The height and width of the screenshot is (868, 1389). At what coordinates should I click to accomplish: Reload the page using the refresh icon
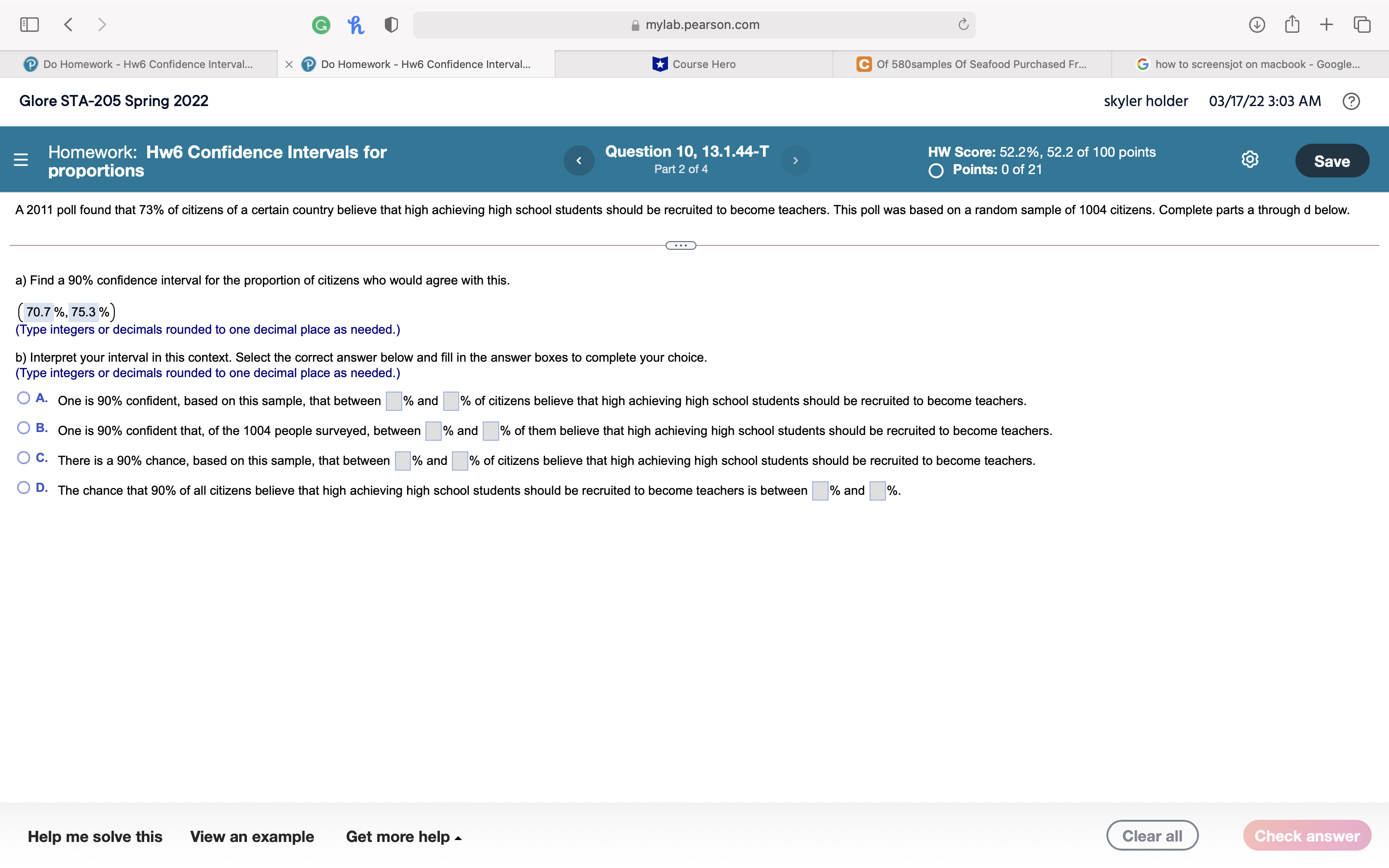point(962,24)
